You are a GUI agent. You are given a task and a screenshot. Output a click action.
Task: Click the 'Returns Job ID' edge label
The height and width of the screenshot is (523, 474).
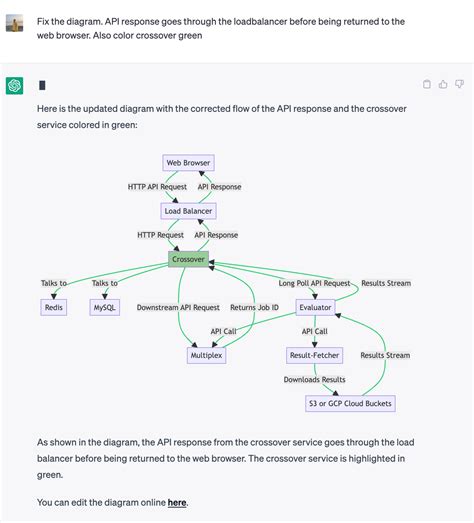pyautogui.click(x=255, y=307)
